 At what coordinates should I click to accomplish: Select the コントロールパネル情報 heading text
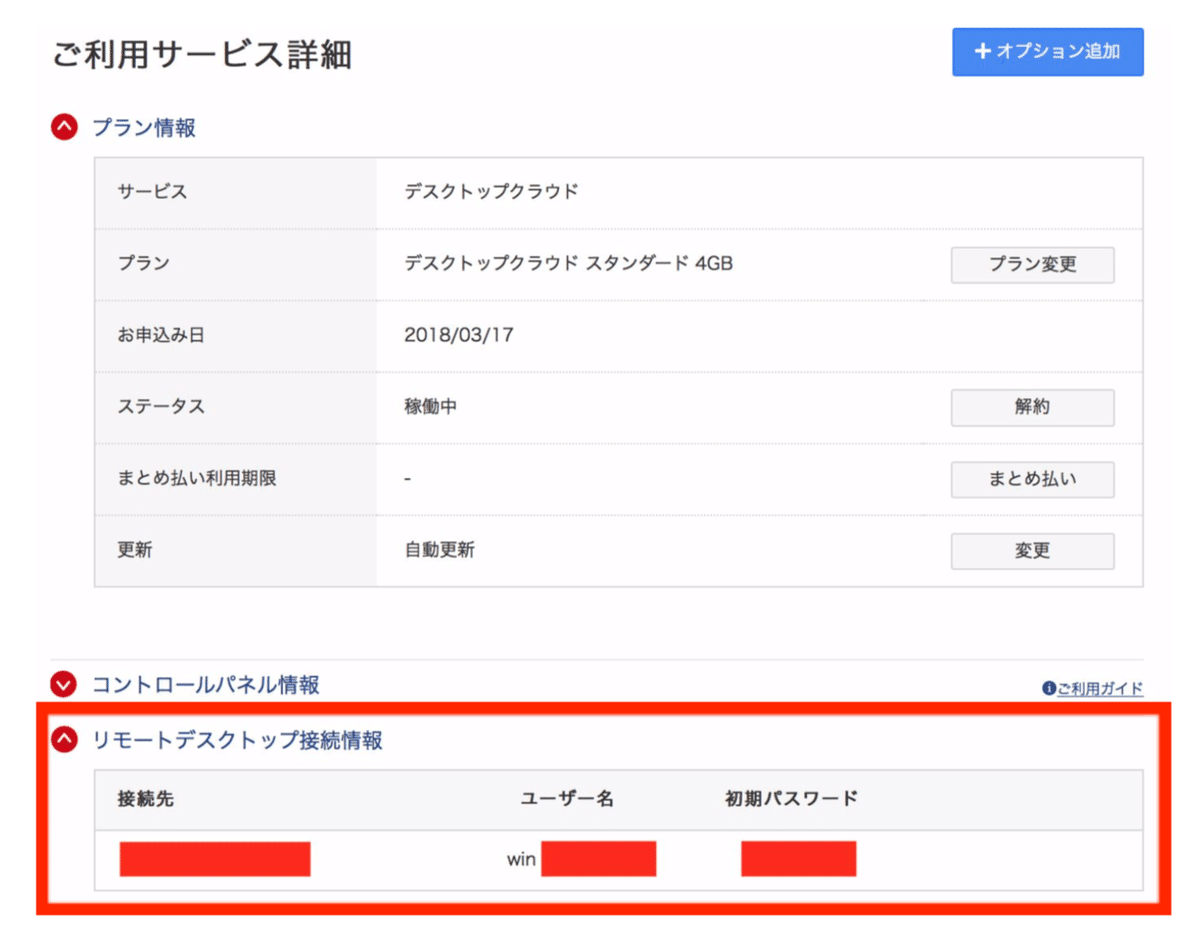click(x=206, y=685)
